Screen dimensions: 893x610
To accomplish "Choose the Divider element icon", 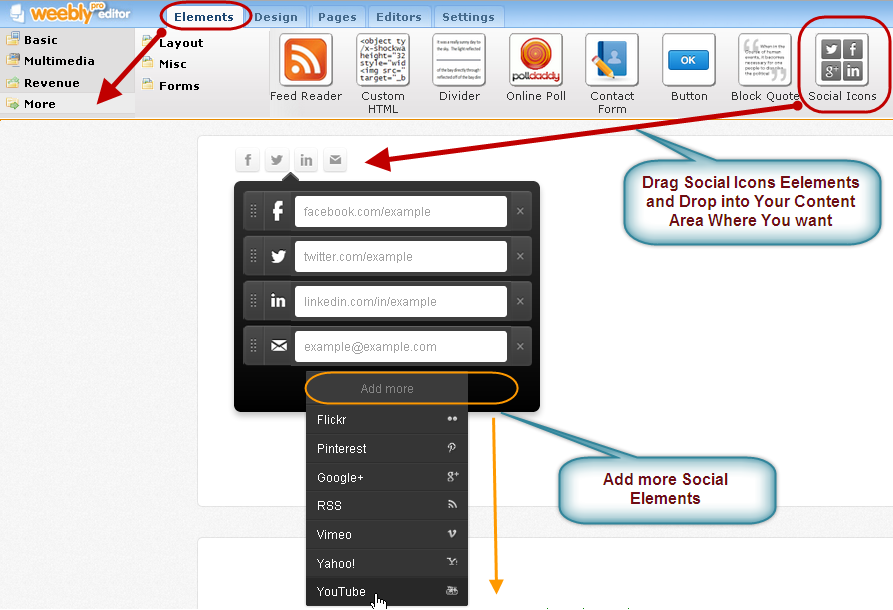I will [459, 60].
